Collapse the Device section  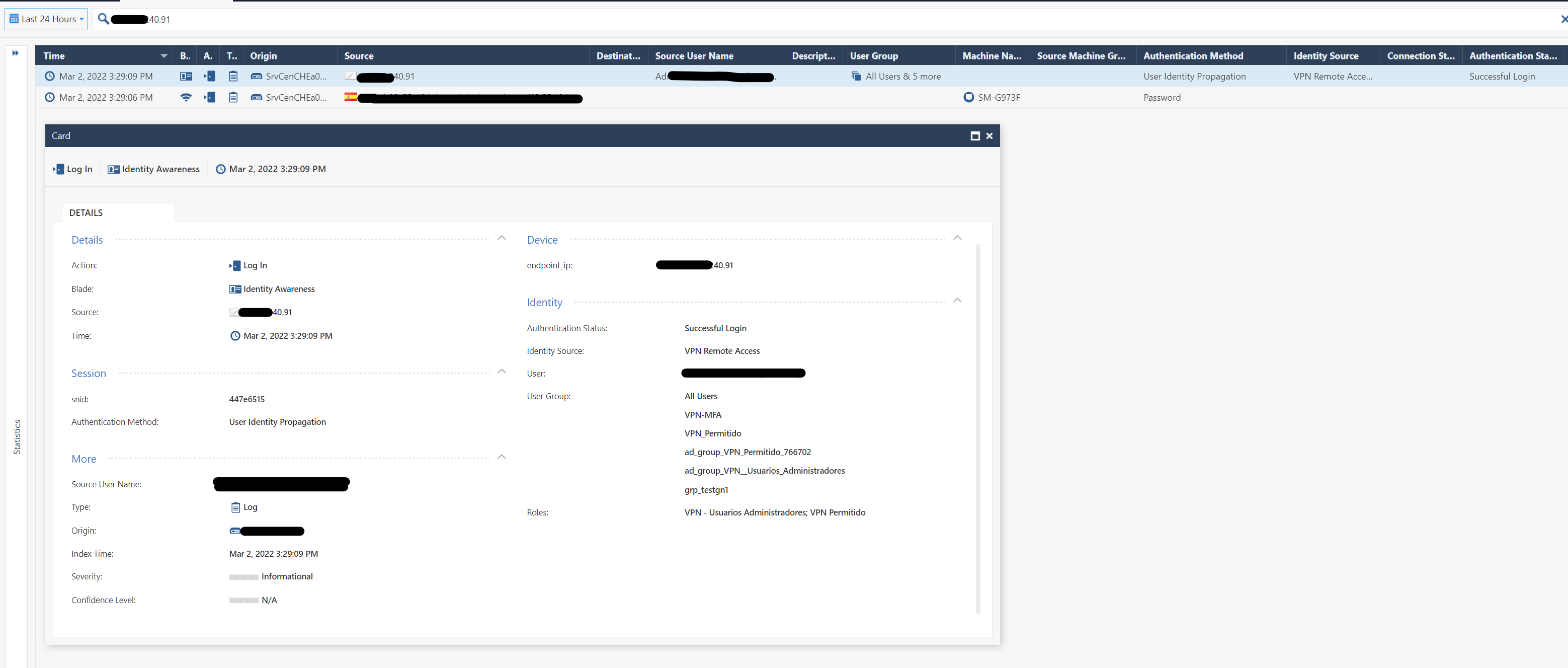[x=957, y=238]
